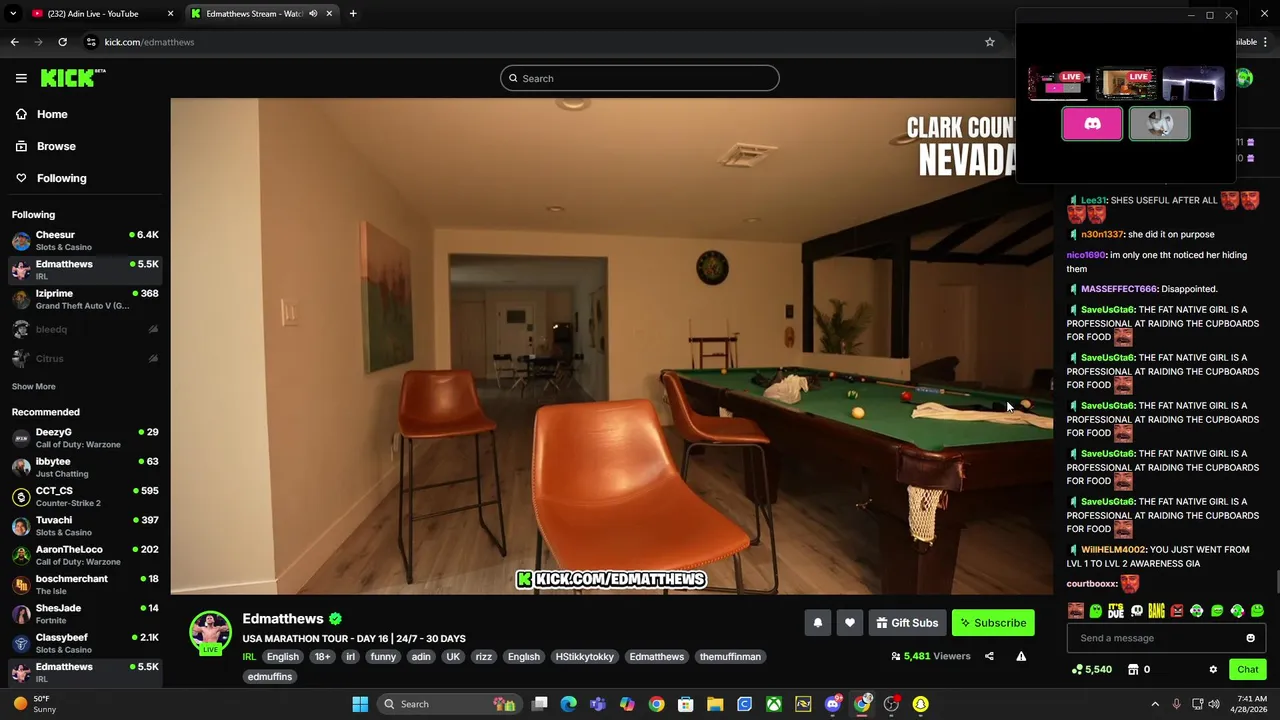Open boschmerchant recommended channel

point(85,584)
